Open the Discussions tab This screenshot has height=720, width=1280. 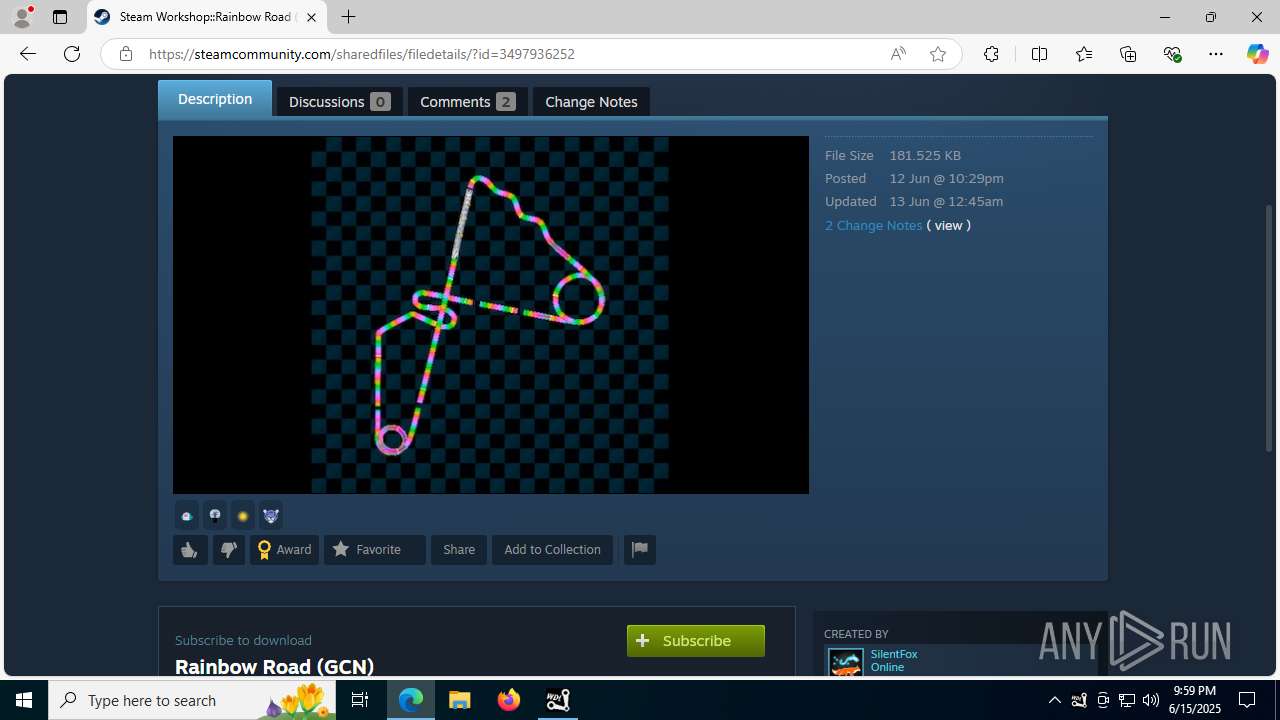pyautogui.click(x=339, y=102)
